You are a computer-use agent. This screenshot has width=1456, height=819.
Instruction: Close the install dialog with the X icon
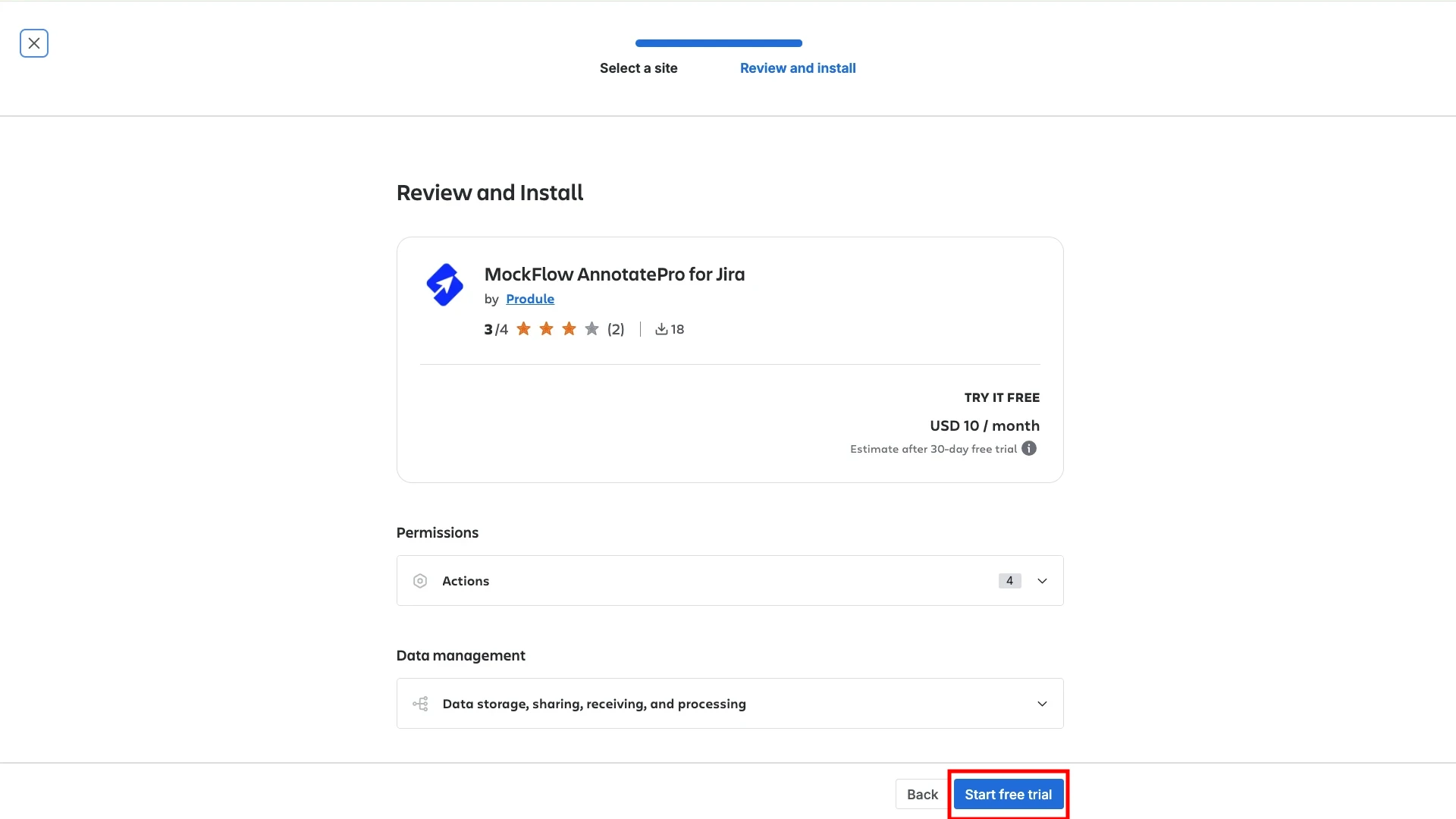[x=34, y=42]
